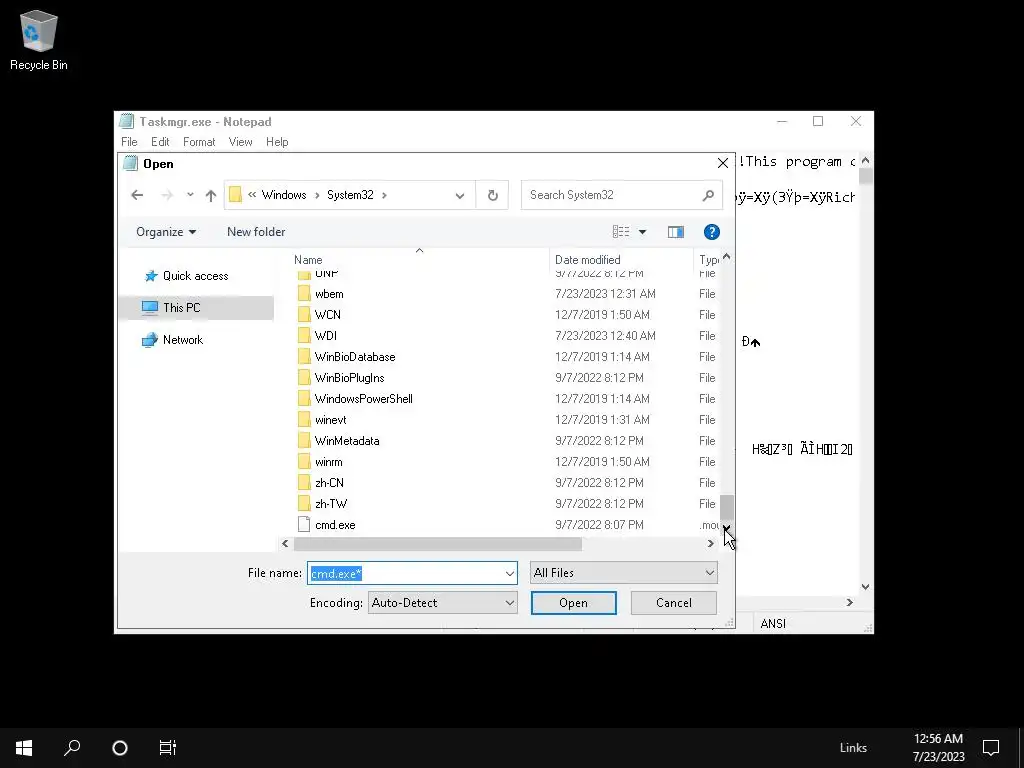Open Notepad Format menu
This screenshot has width=1024, height=768.
[x=199, y=142]
